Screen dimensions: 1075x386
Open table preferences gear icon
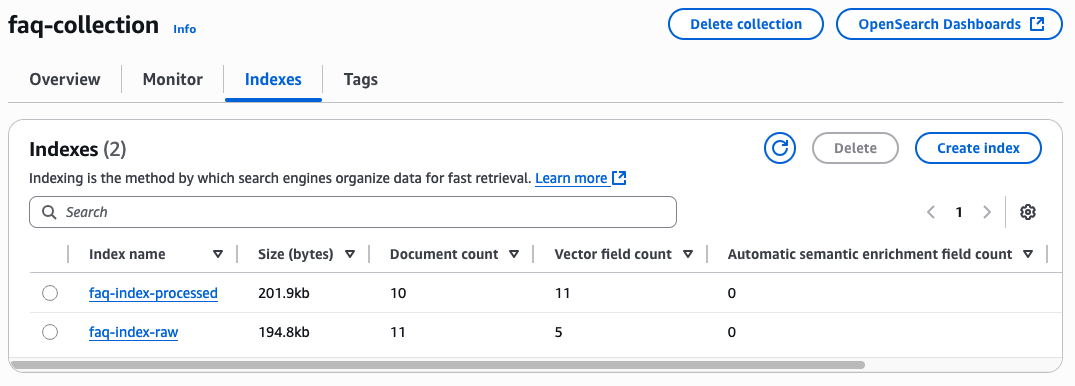click(1027, 213)
